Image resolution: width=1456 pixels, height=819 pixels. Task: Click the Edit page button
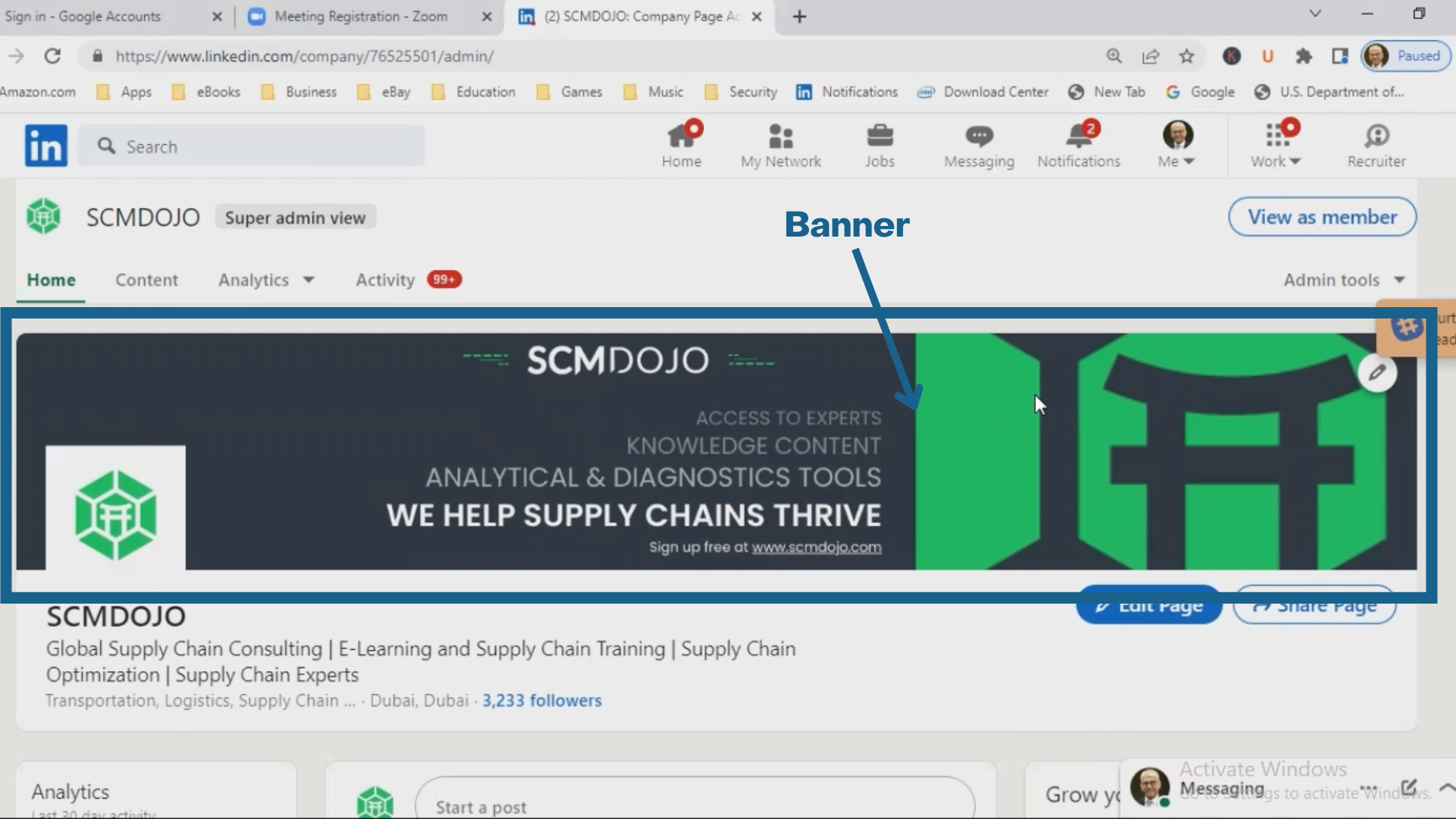1149,606
